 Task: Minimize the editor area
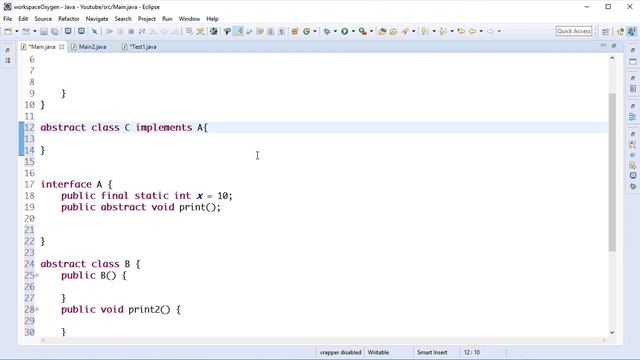click(x=603, y=46)
